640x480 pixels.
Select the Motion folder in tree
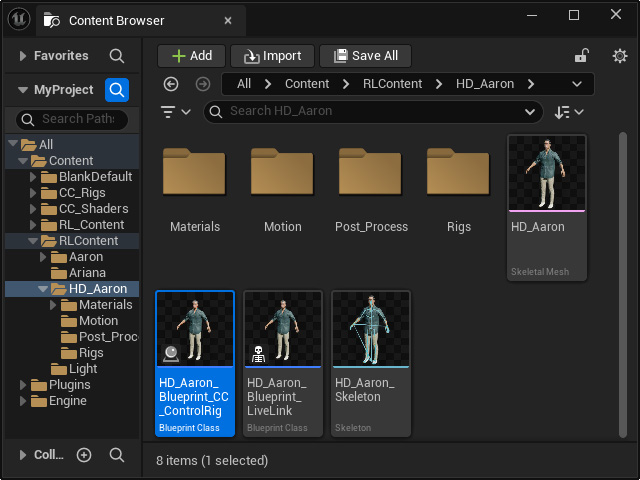coord(98,321)
